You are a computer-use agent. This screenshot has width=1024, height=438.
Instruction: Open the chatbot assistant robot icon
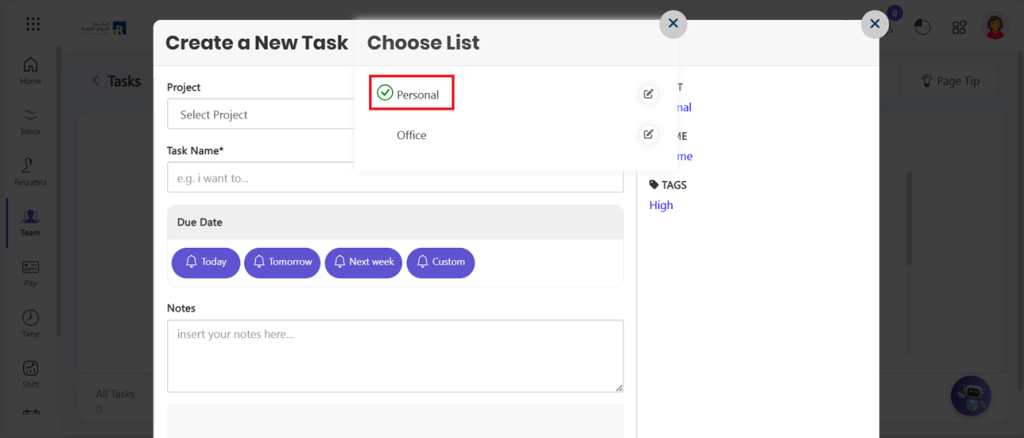pyautogui.click(x=970, y=396)
